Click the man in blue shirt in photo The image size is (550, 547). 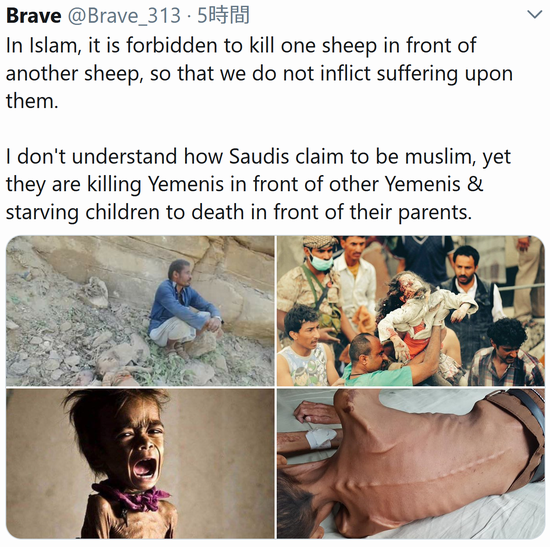pyautogui.click(x=184, y=309)
